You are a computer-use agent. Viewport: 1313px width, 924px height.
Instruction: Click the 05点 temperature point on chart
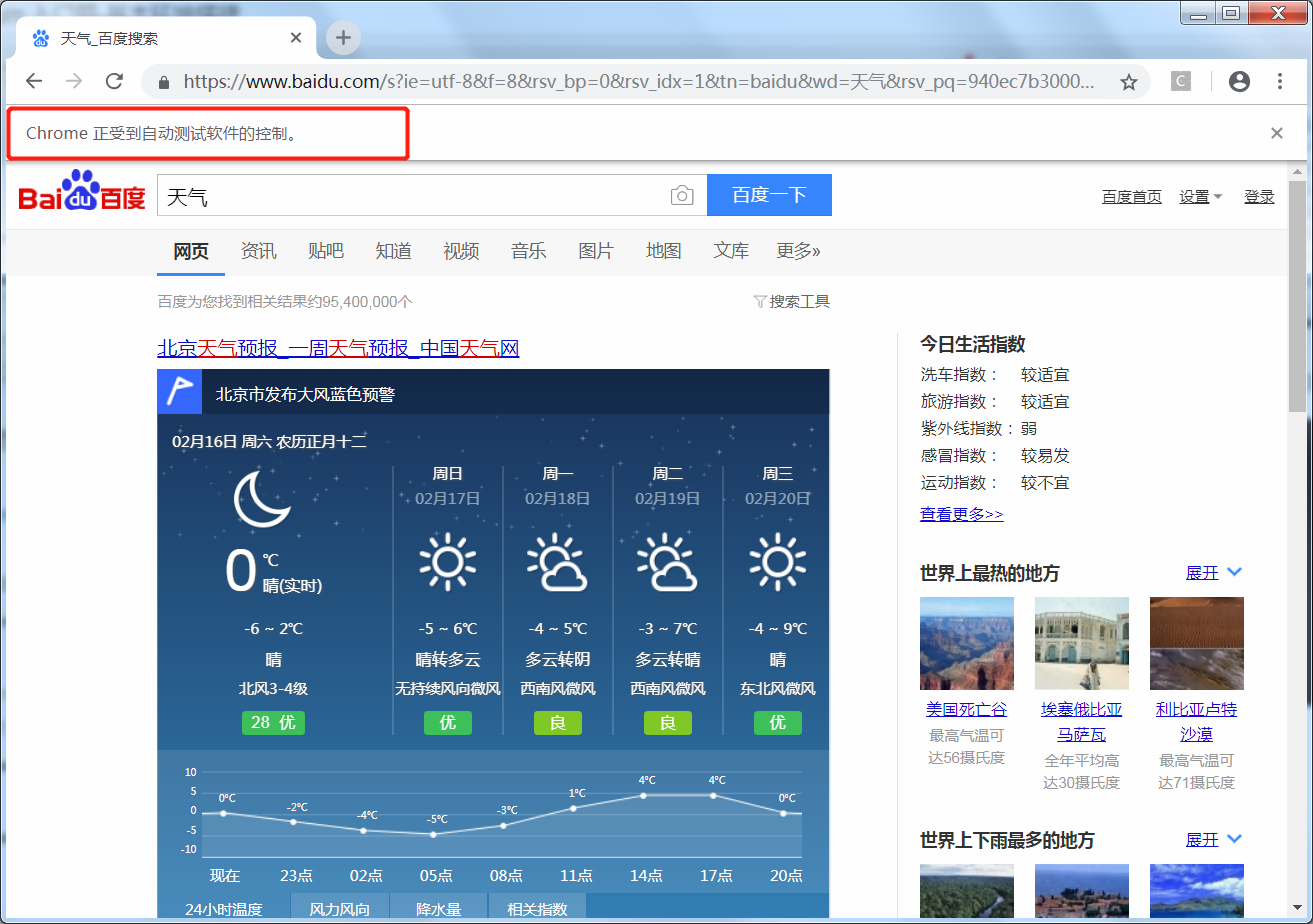(433, 834)
